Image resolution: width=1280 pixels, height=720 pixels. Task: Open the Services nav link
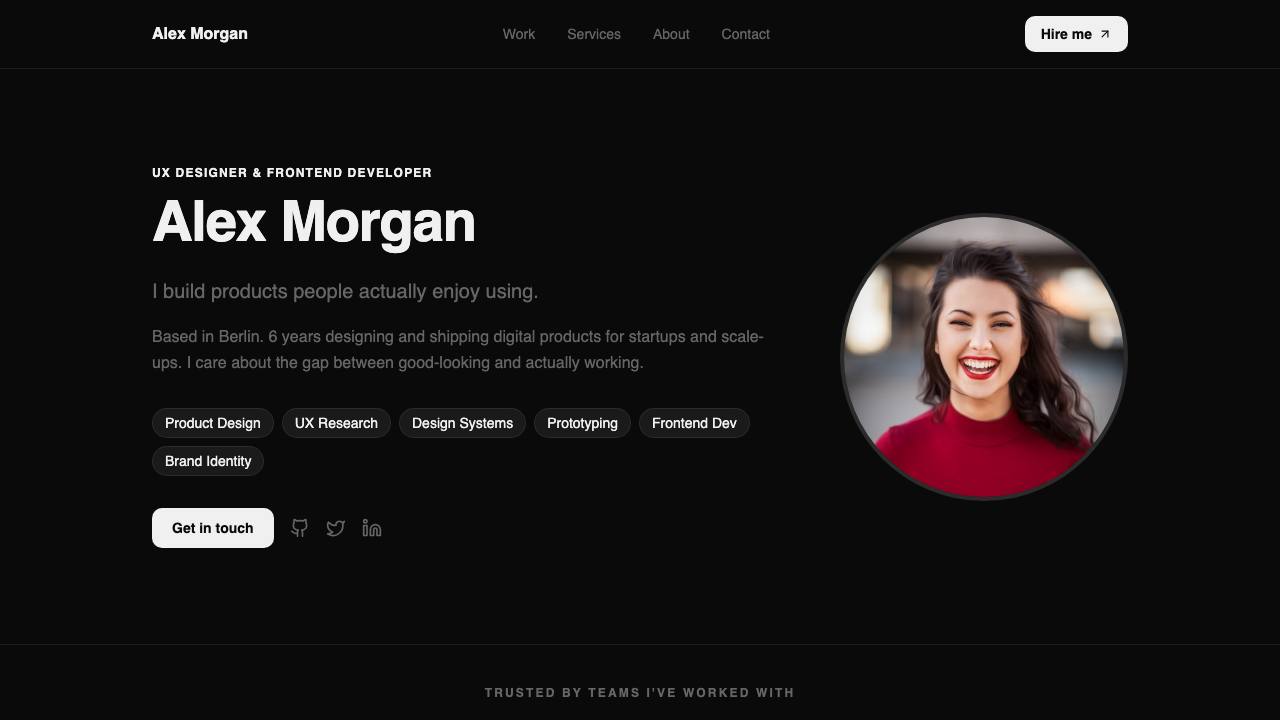click(594, 34)
